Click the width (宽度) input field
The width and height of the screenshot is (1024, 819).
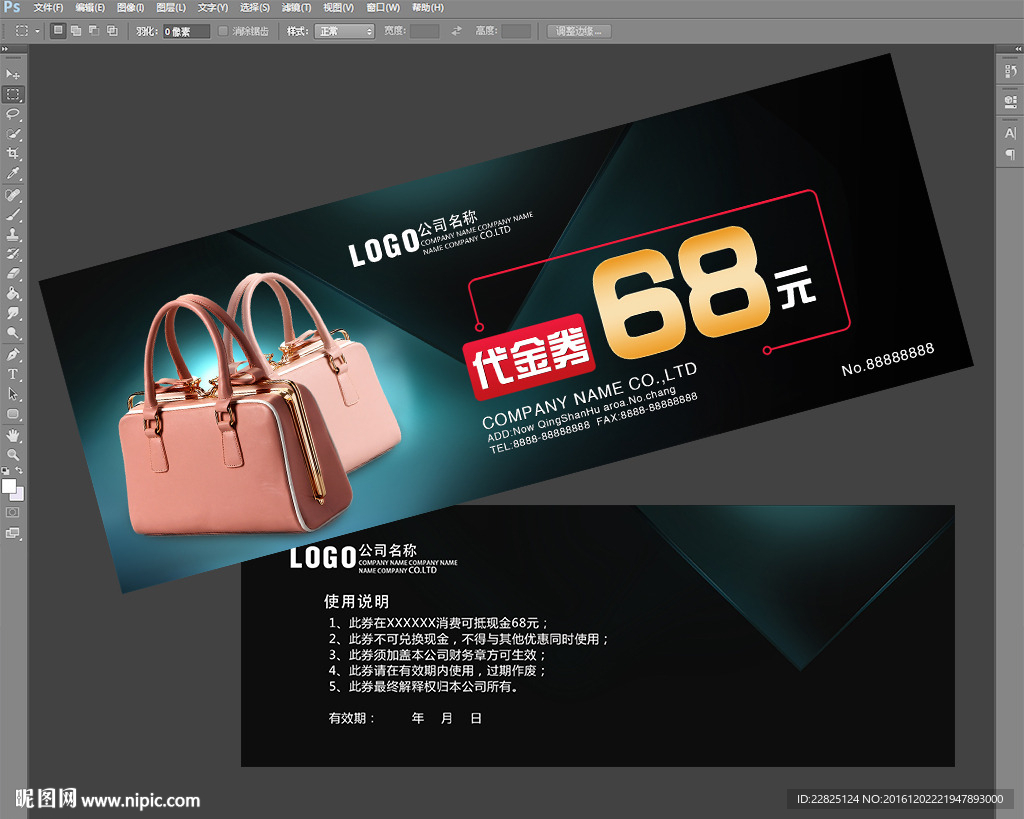[424, 31]
